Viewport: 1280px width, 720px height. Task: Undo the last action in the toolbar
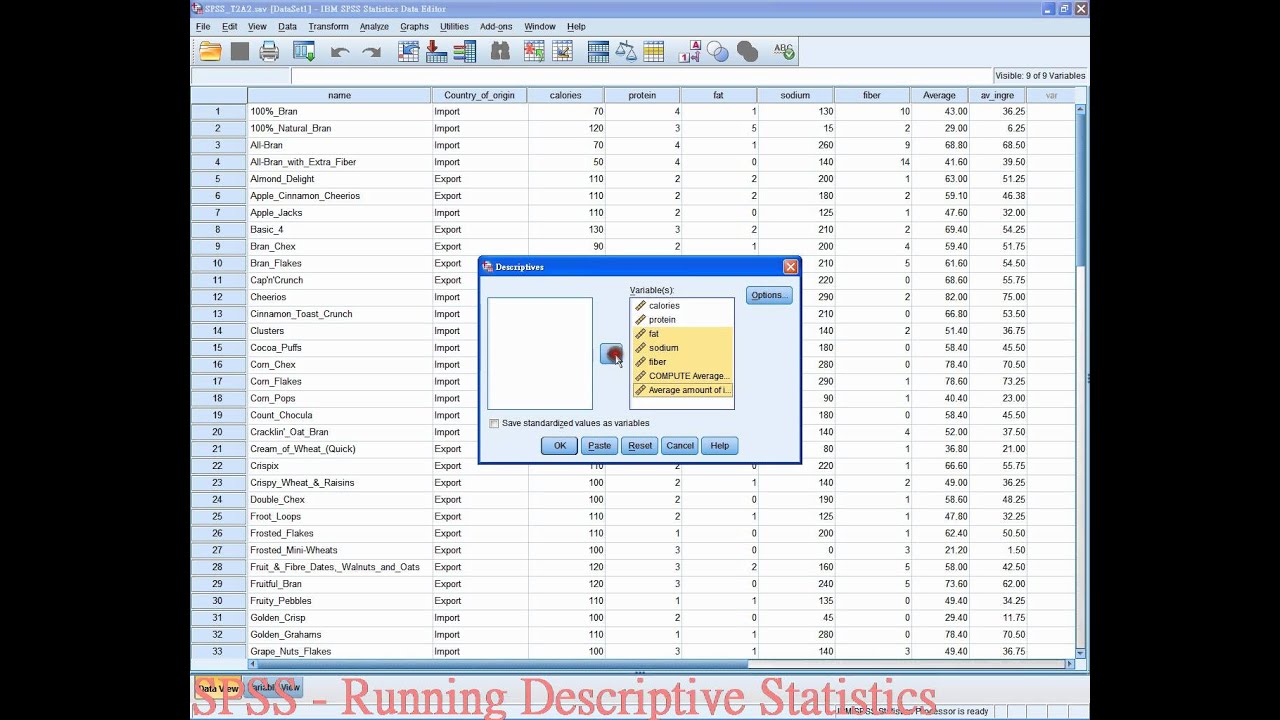tap(340, 52)
